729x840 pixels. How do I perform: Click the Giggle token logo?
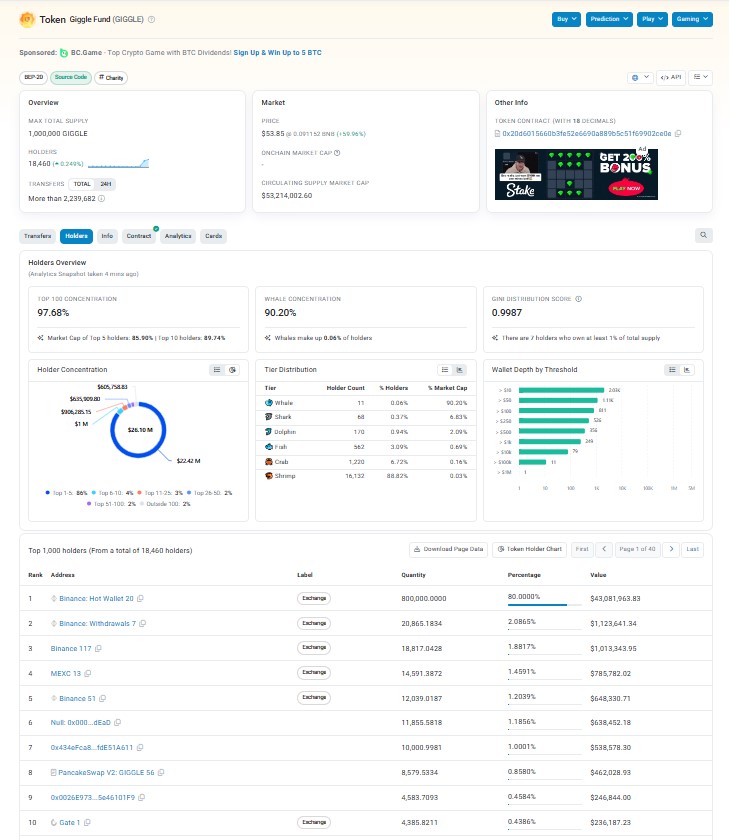[x=27, y=19]
